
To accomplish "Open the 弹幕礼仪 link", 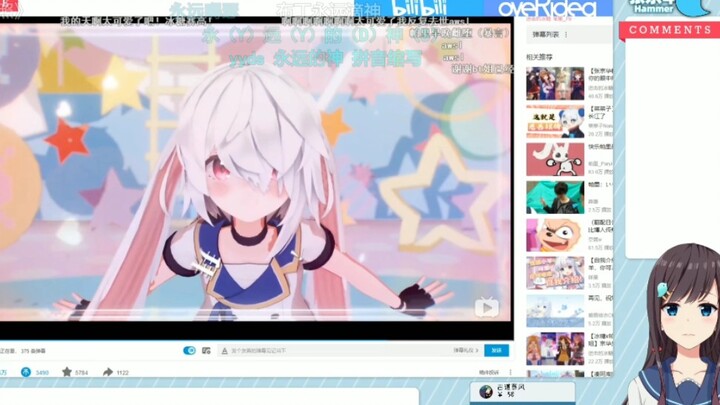I will tap(466, 350).
